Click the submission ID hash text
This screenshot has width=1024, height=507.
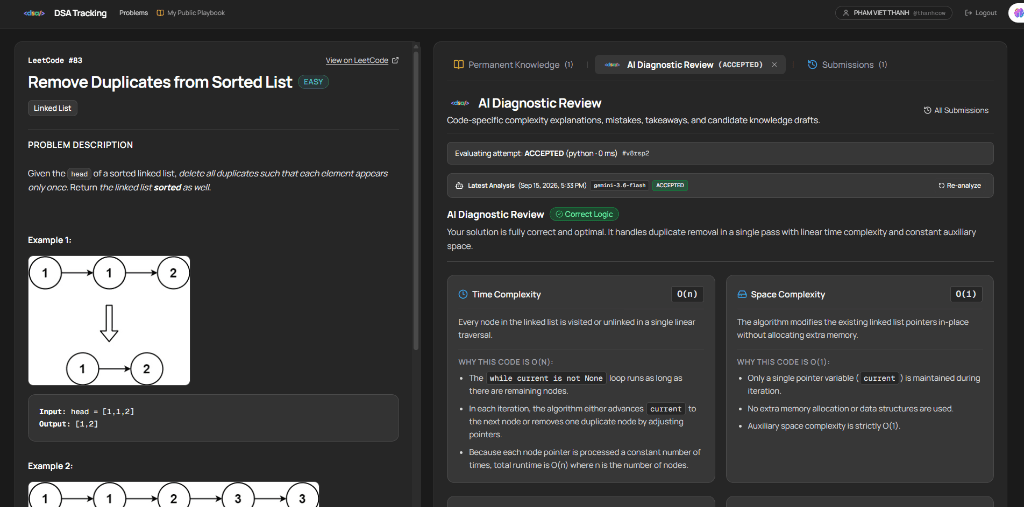[x=636, y=154]
